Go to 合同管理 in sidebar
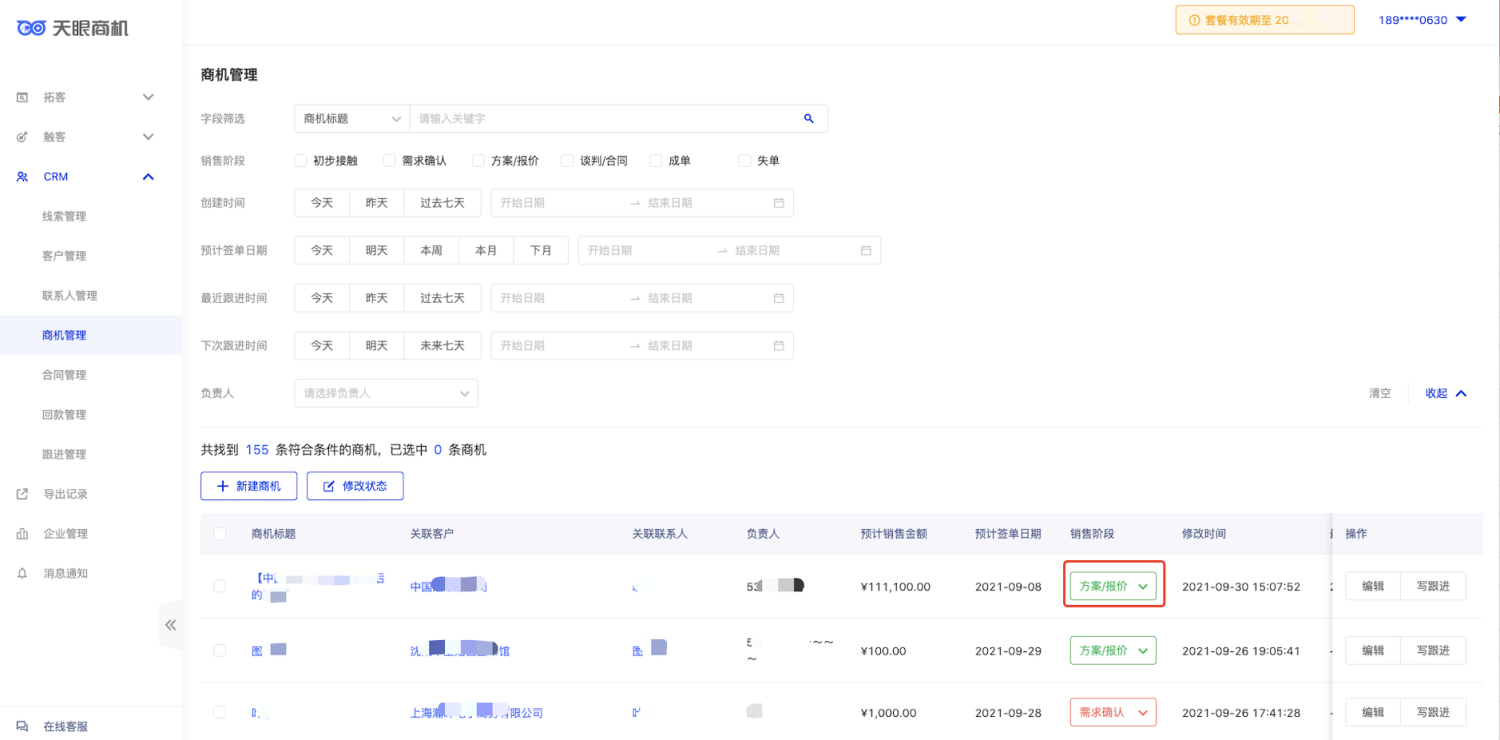The image size is (1500, 740). click(64, 375)
